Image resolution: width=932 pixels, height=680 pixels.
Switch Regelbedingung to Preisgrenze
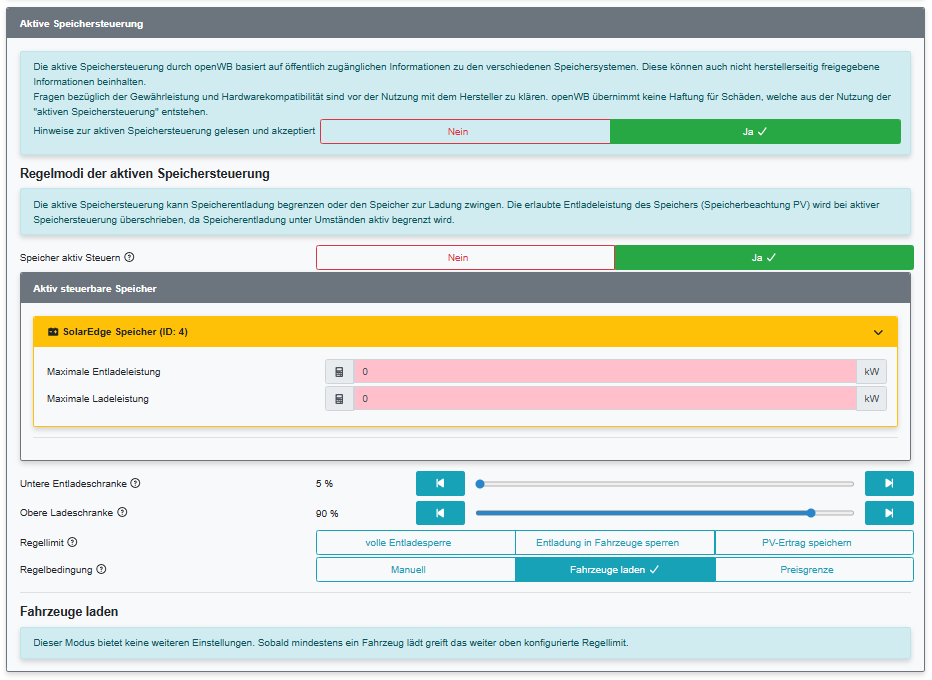tap(814, 570)
